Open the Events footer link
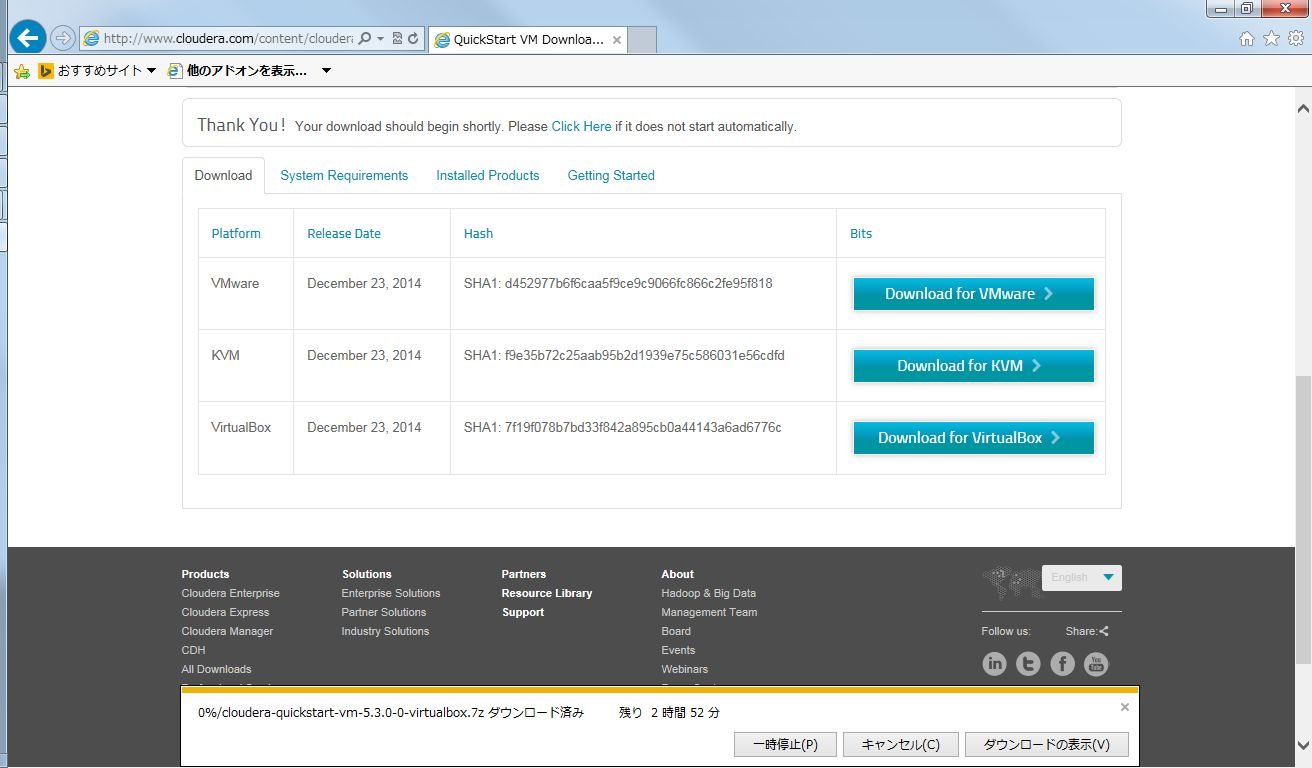Image resolution: width=1312 pixels, height=768 pixels. pos(678,650)
